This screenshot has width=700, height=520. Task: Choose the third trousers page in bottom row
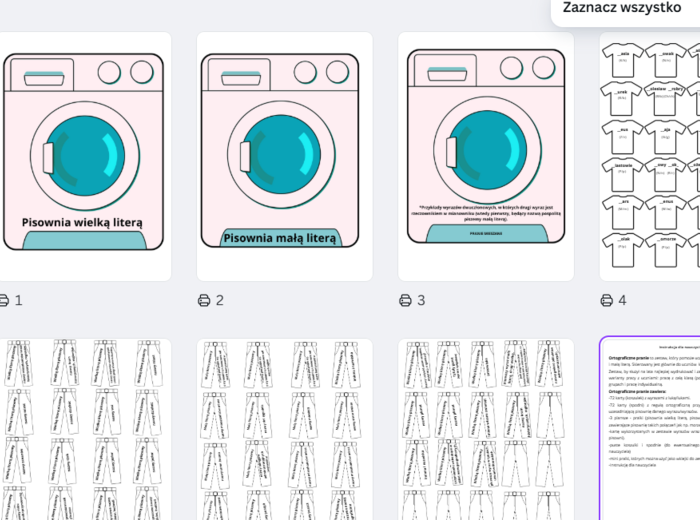(486, 430)
